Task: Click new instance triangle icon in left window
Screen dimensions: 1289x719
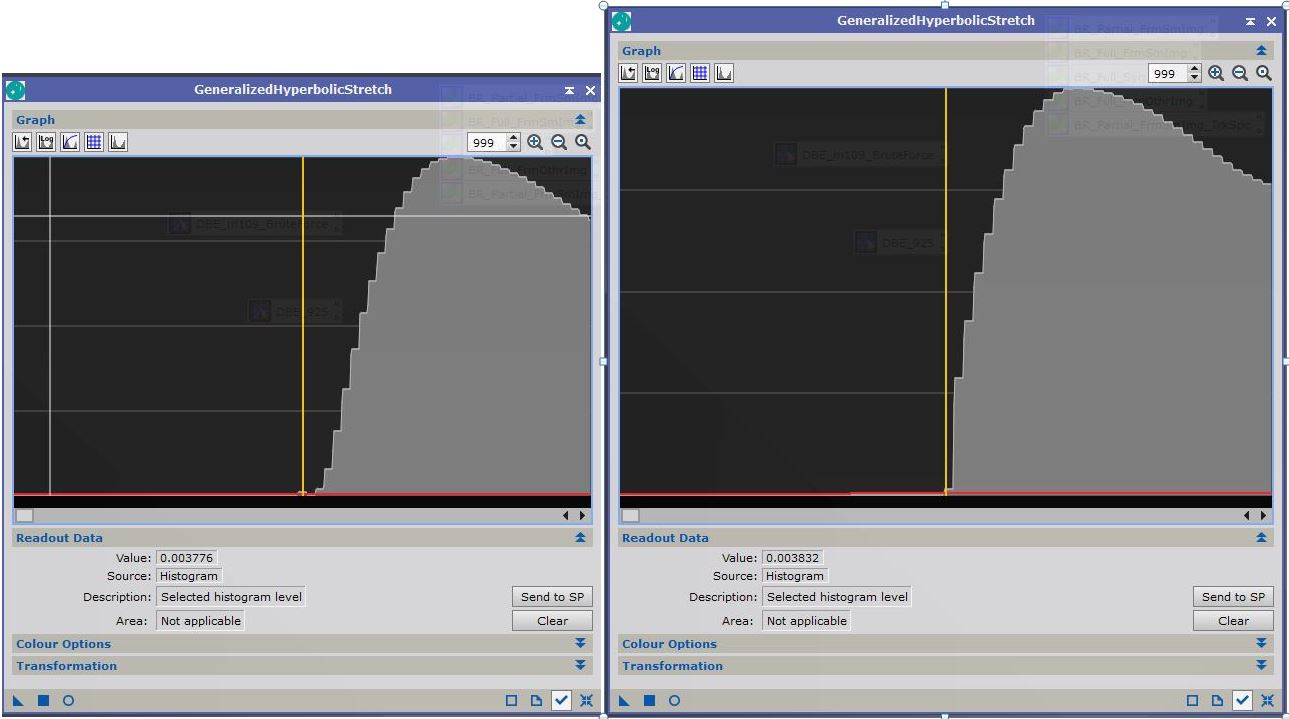Action: coord(19,701)
